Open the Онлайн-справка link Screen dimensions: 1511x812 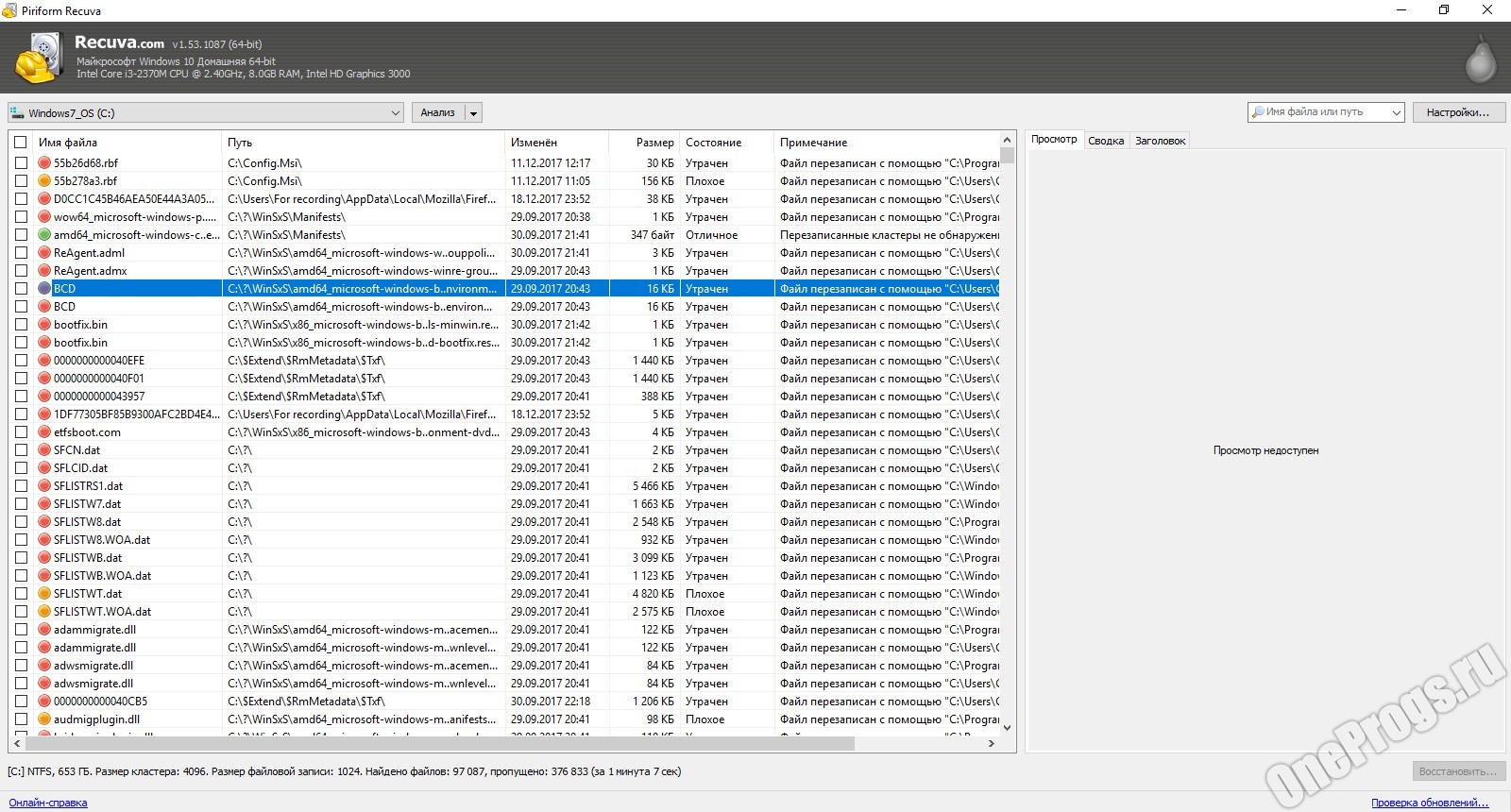click(x=48, y=803)
